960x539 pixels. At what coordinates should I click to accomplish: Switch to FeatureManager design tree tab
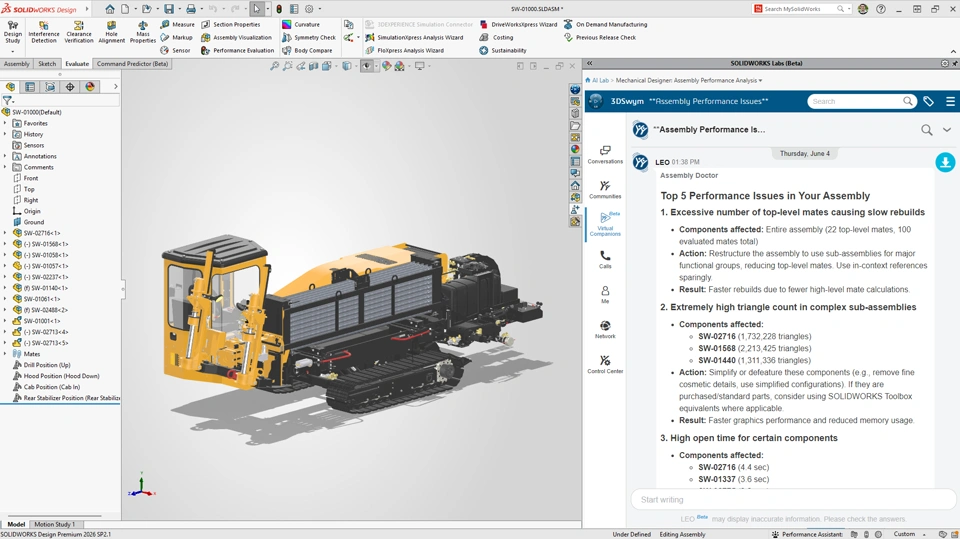coord(10,87)
